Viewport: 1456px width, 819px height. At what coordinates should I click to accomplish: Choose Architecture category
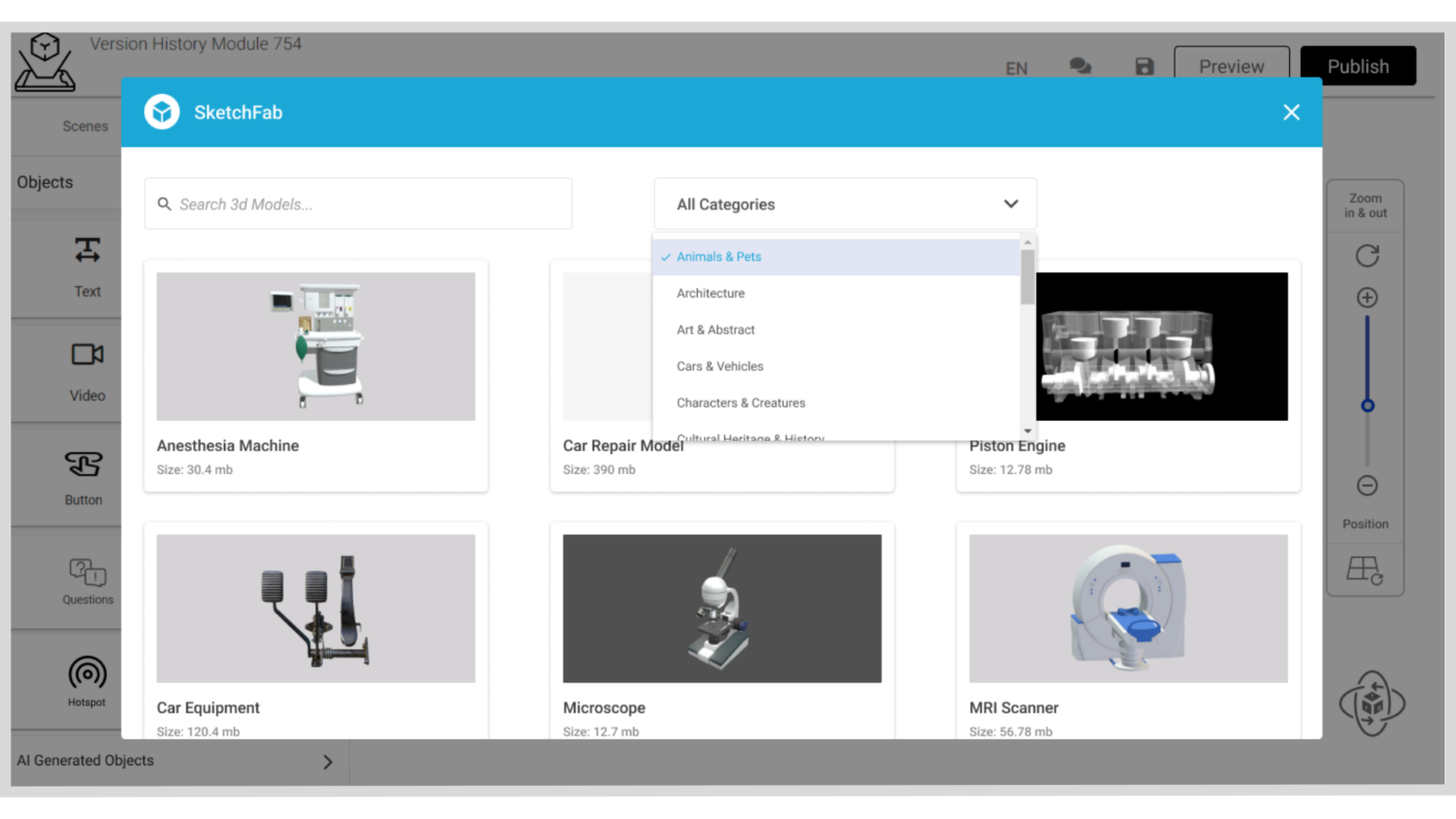[x=836, y=293]
